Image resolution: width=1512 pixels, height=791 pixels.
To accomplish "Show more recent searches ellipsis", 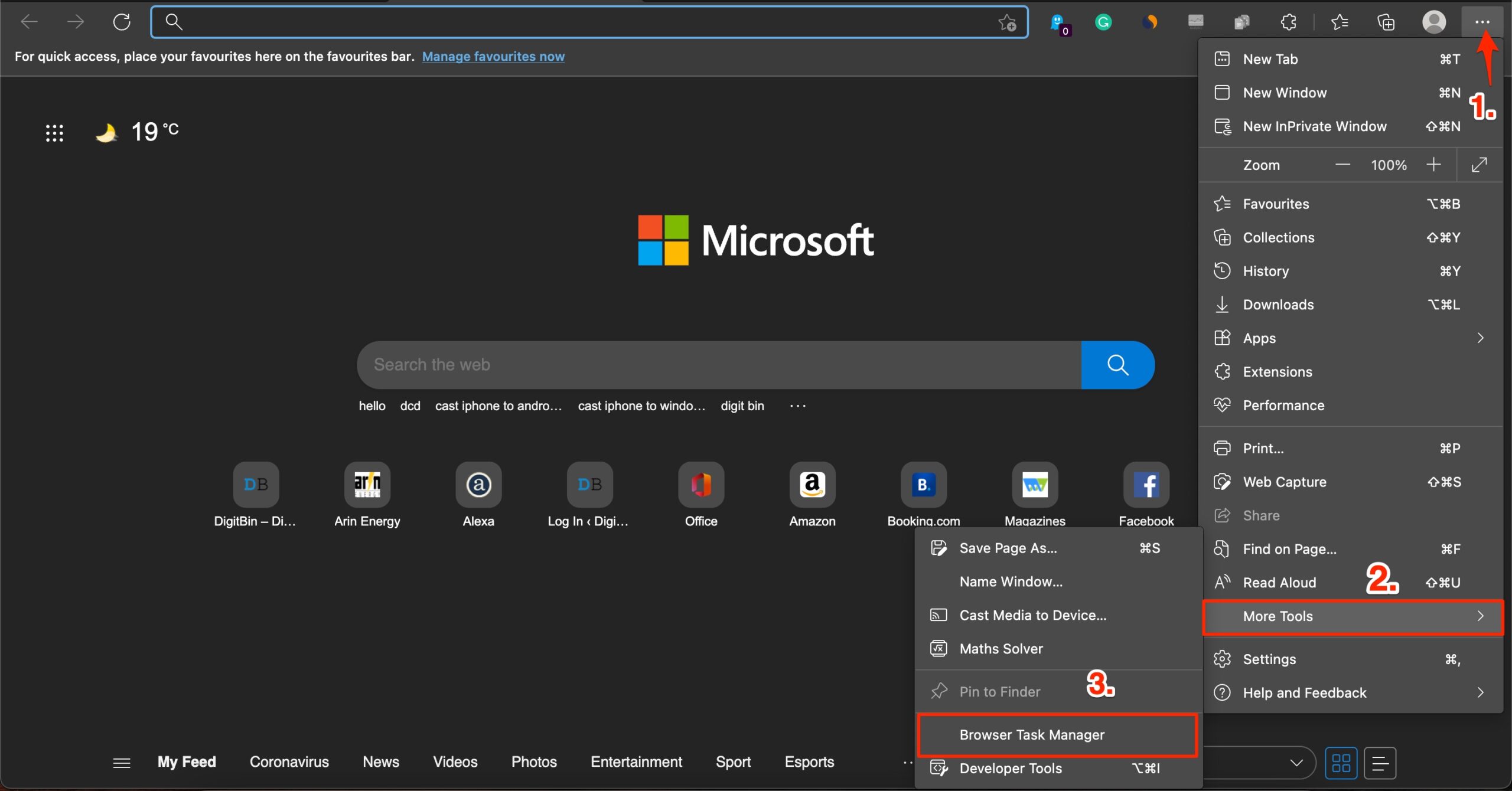I will click(x=797, y=406).
